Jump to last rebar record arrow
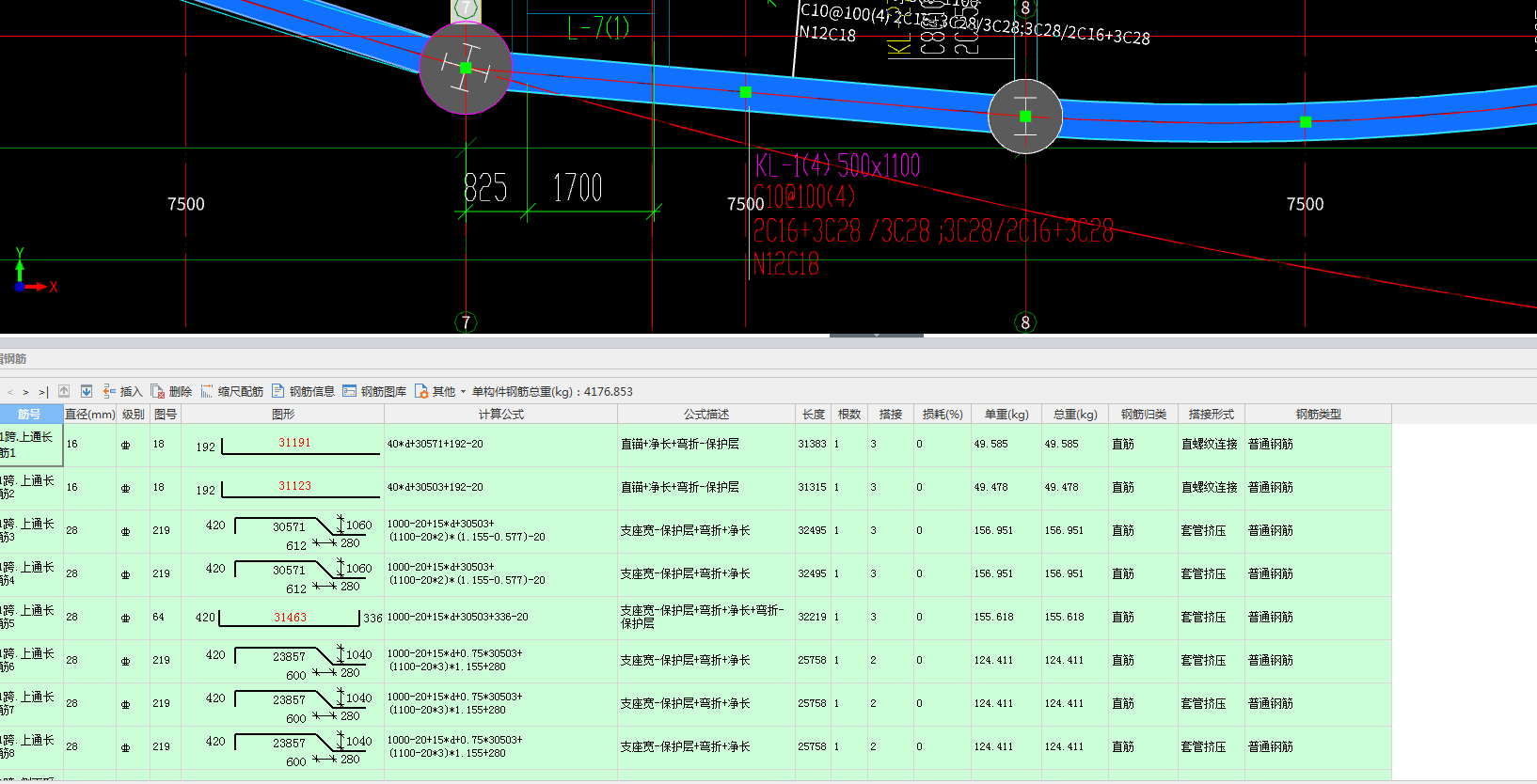 (x=43, y=392)
